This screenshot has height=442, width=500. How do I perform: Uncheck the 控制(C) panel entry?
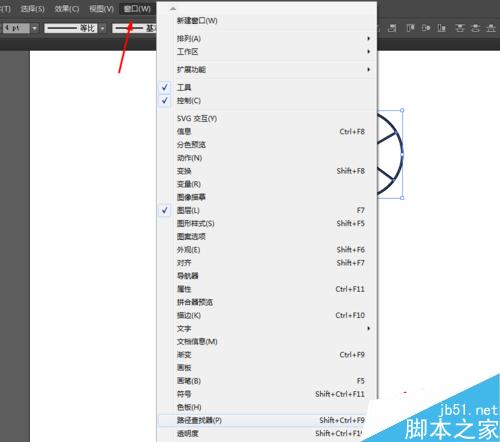pyautogui.click(x=267, y=101)
